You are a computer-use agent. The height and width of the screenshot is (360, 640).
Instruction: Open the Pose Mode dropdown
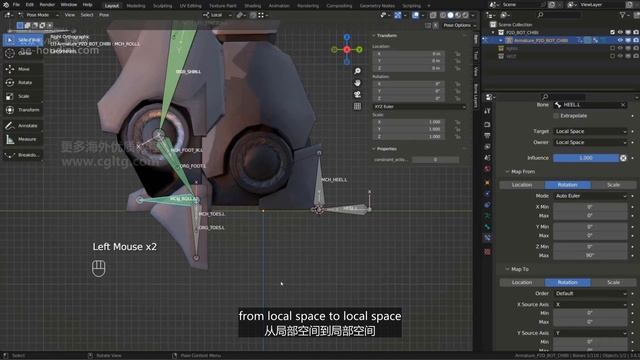39,15
